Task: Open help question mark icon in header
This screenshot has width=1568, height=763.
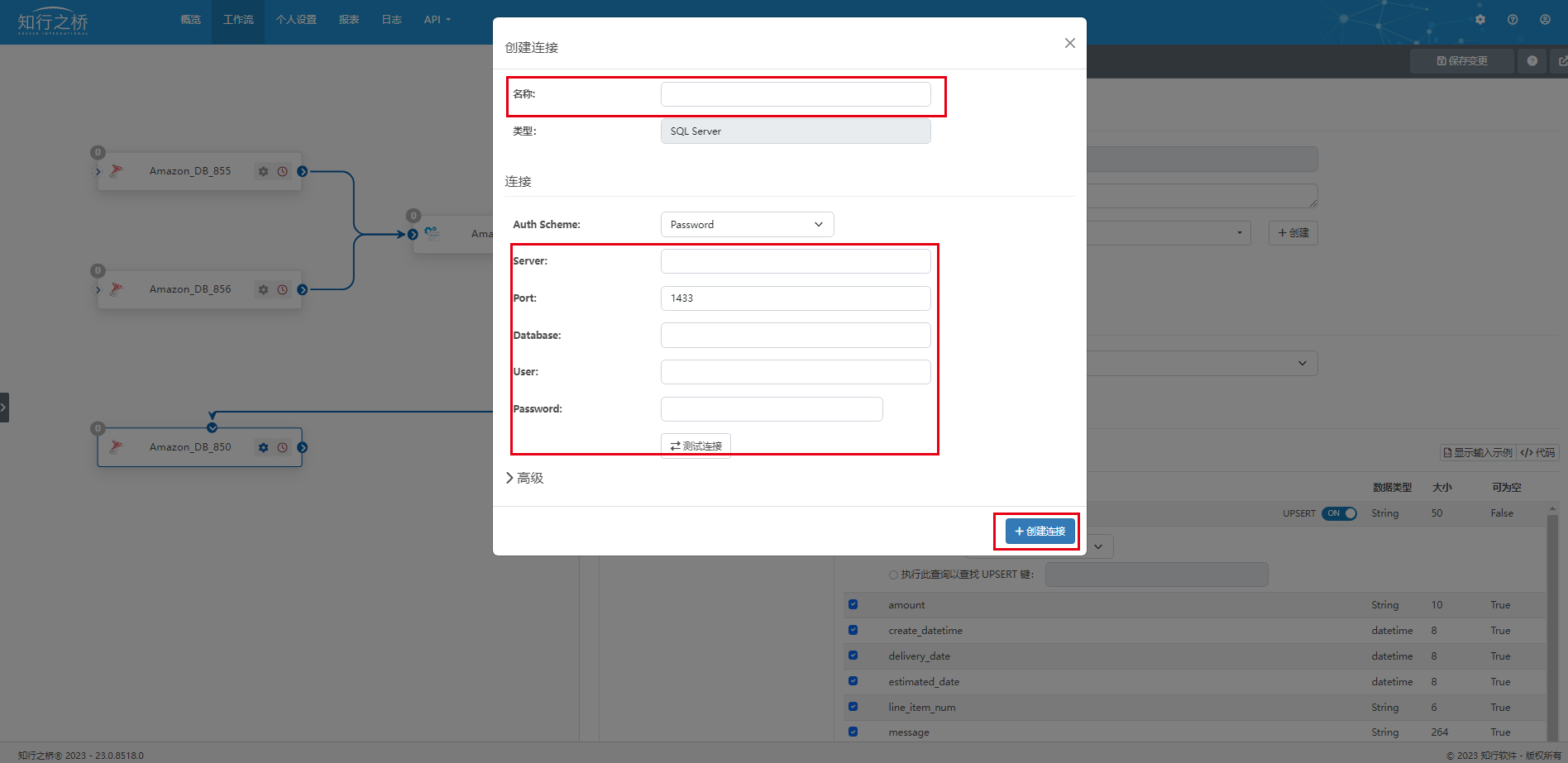Action: (1513, 20)
